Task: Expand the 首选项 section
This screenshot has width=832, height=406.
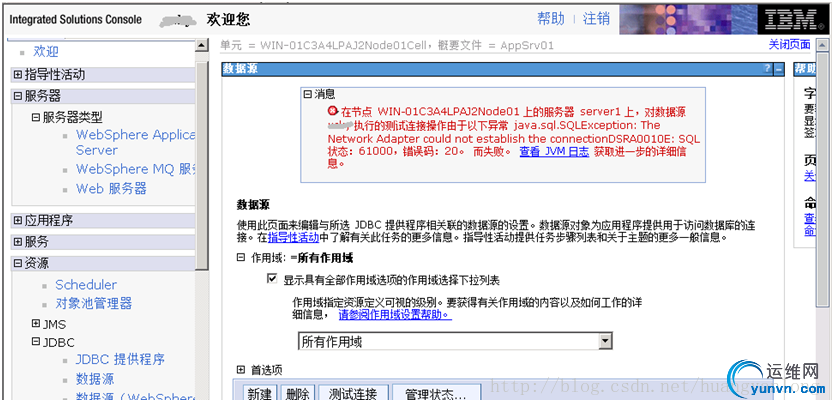Action: (241, 369)
